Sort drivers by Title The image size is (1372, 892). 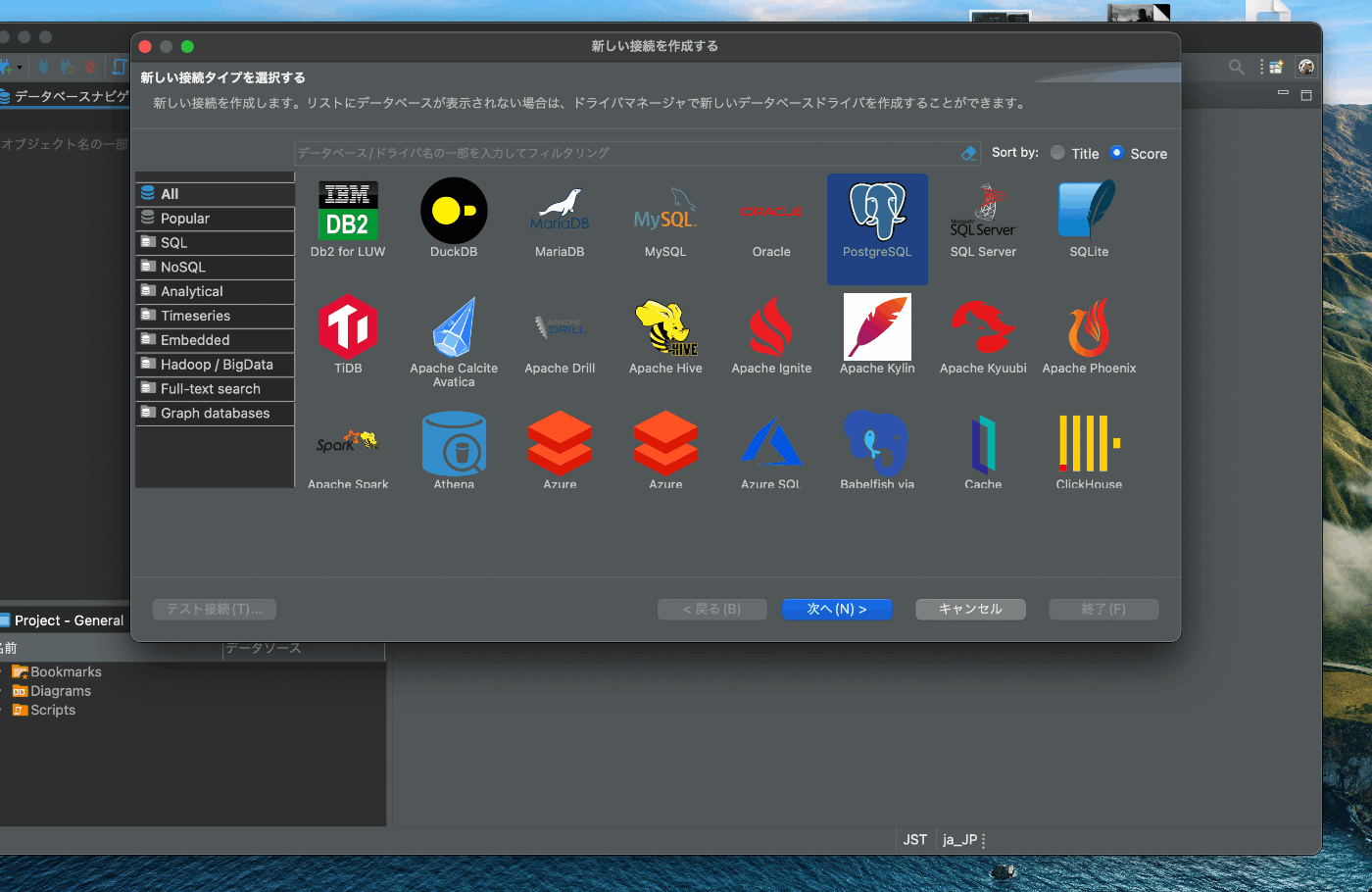tap(1075, 153)
